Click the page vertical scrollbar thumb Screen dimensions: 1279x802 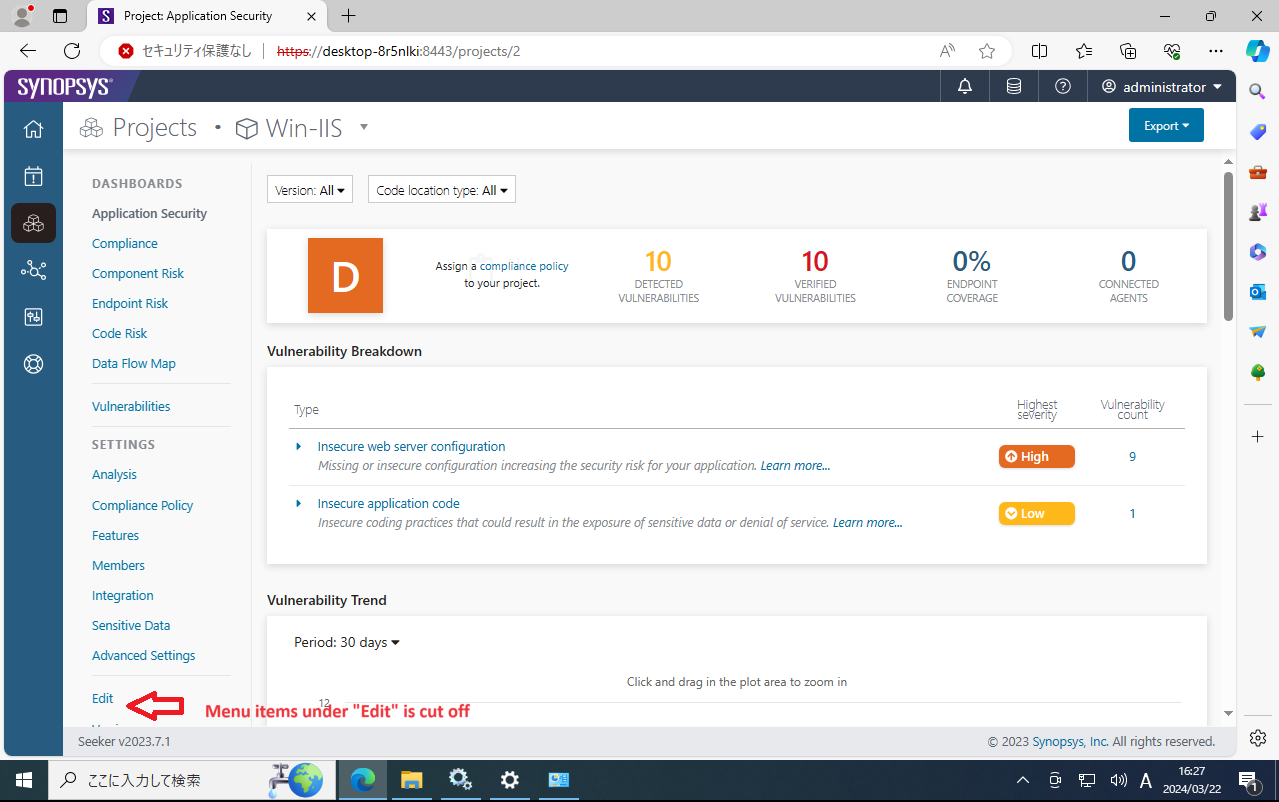click(x=1228, y=246)
